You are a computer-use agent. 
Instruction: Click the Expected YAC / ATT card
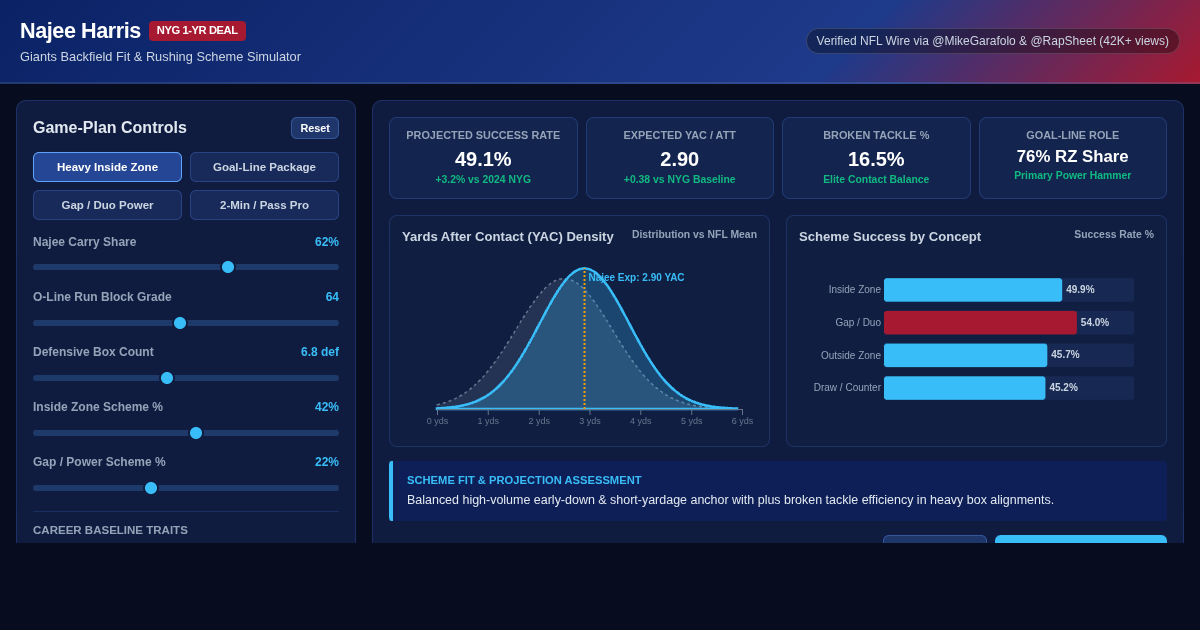(680, 158)
